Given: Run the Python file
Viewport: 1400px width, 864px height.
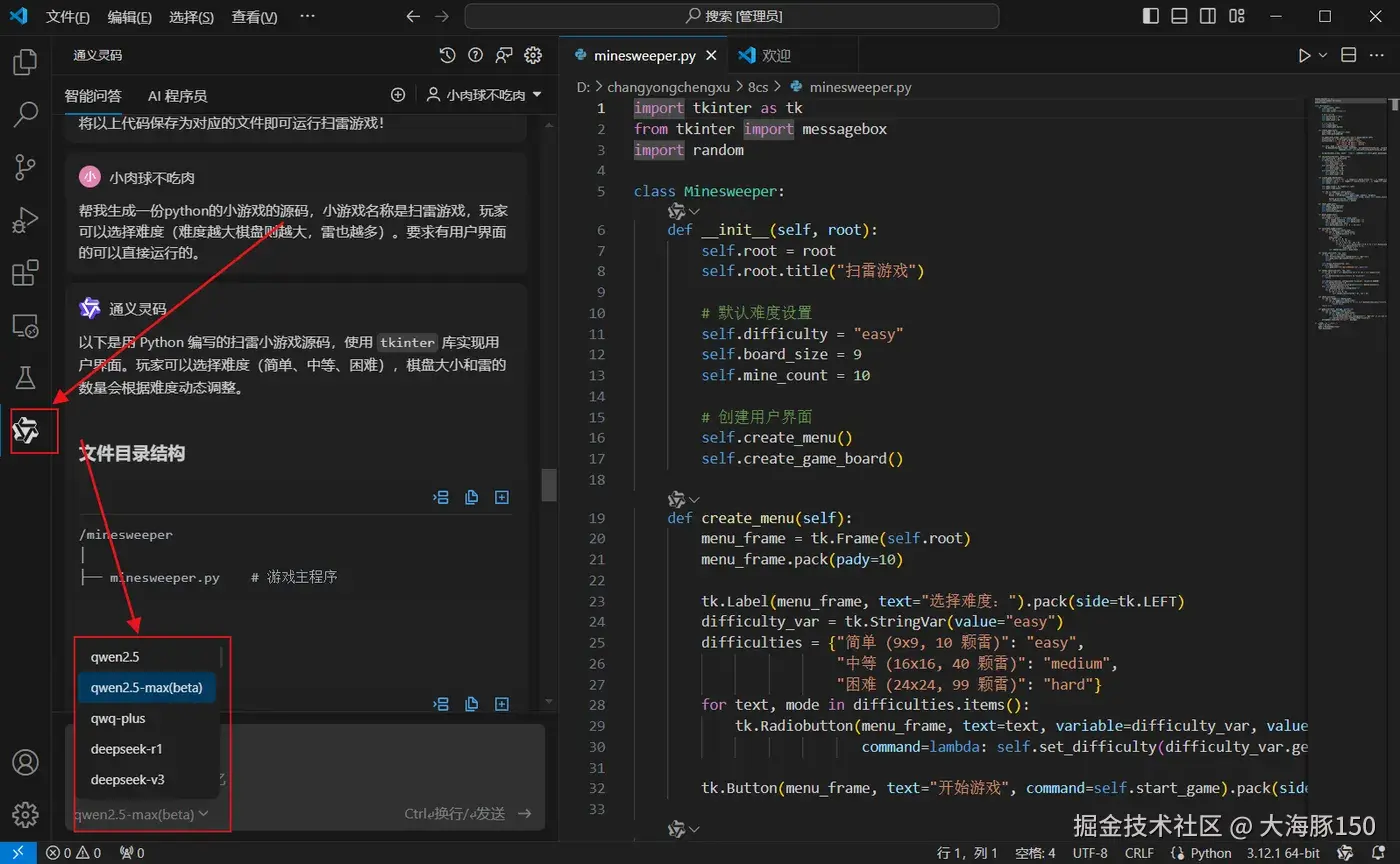Looking at the screenshot, I should point(1304,56).
